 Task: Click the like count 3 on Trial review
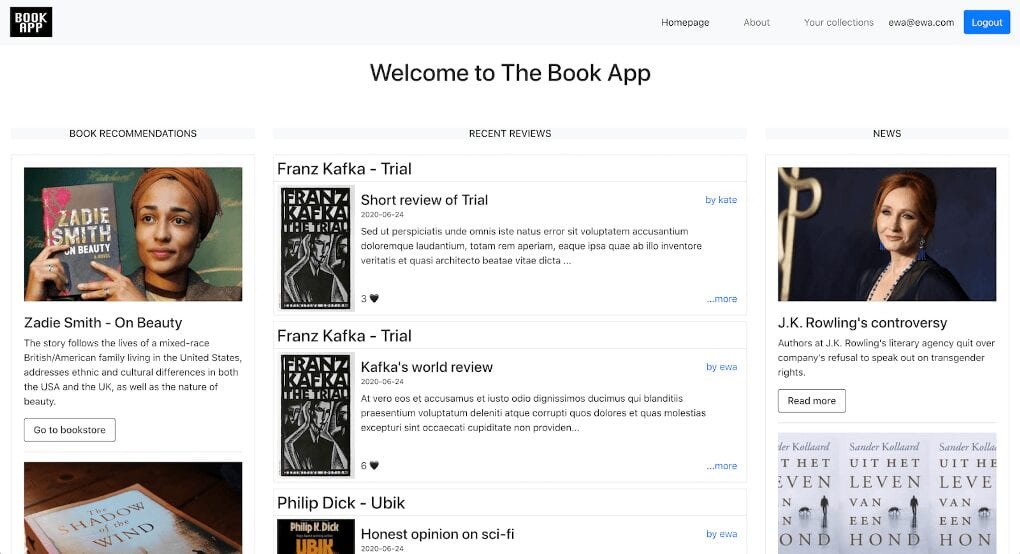(364, 299)
